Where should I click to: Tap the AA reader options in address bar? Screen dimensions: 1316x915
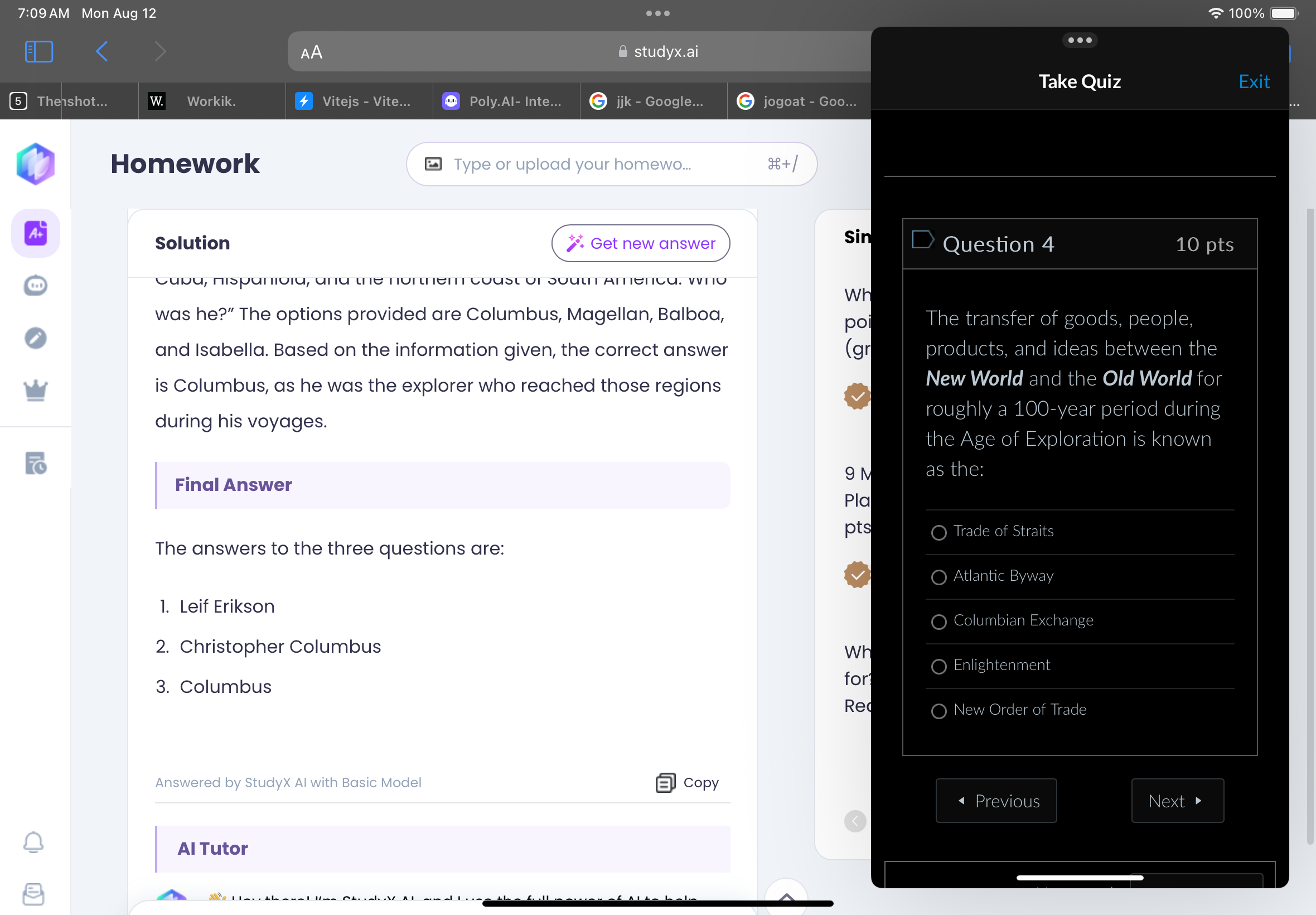(x=312, y=52)
